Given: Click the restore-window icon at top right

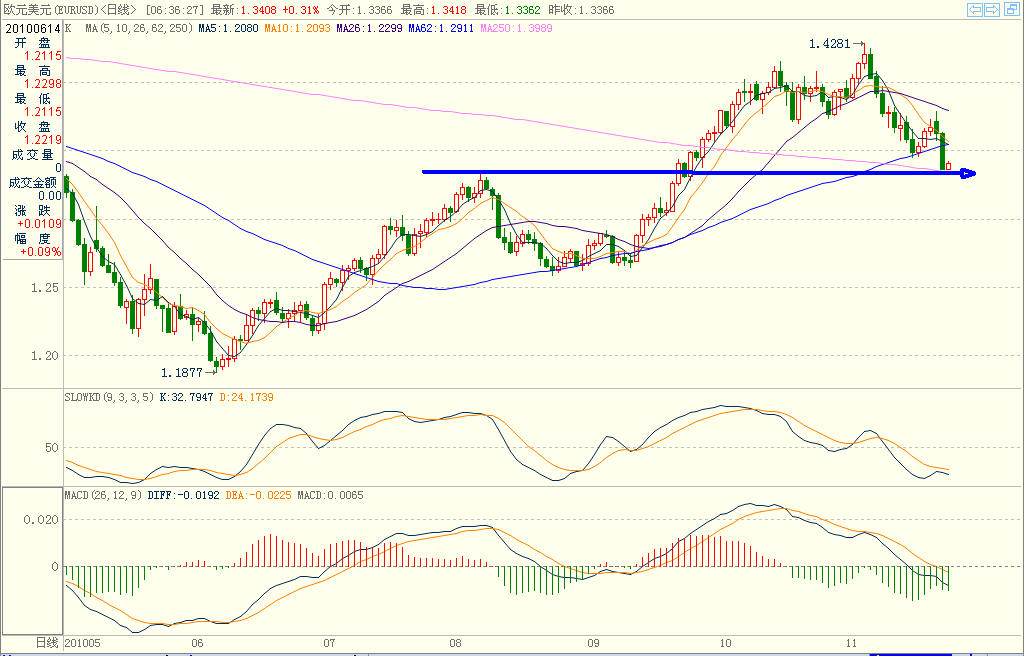Looking at the screenshot, I should tap(1010, 9).
